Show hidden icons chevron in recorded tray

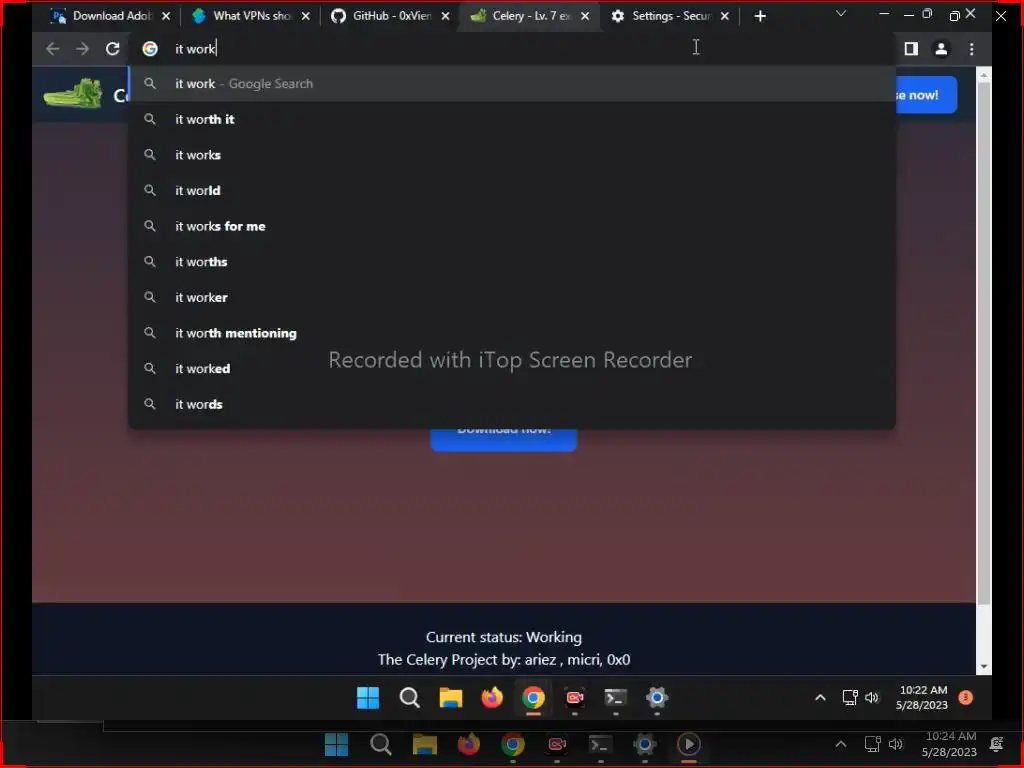tap(820, 698)
